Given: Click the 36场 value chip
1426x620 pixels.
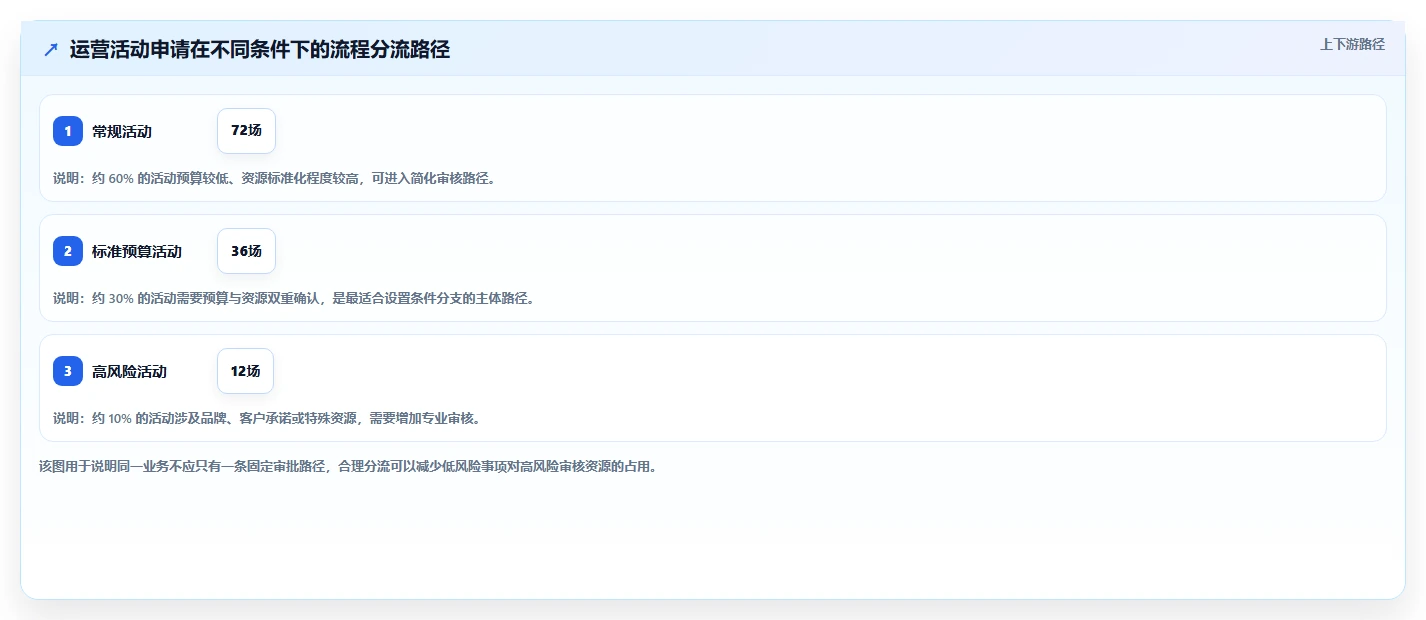Looking at the screenshot, I should point(246,251).
